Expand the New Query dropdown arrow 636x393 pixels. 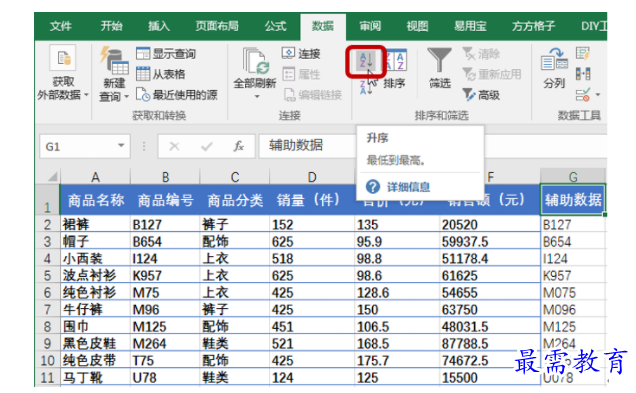(x=127, y=97)
